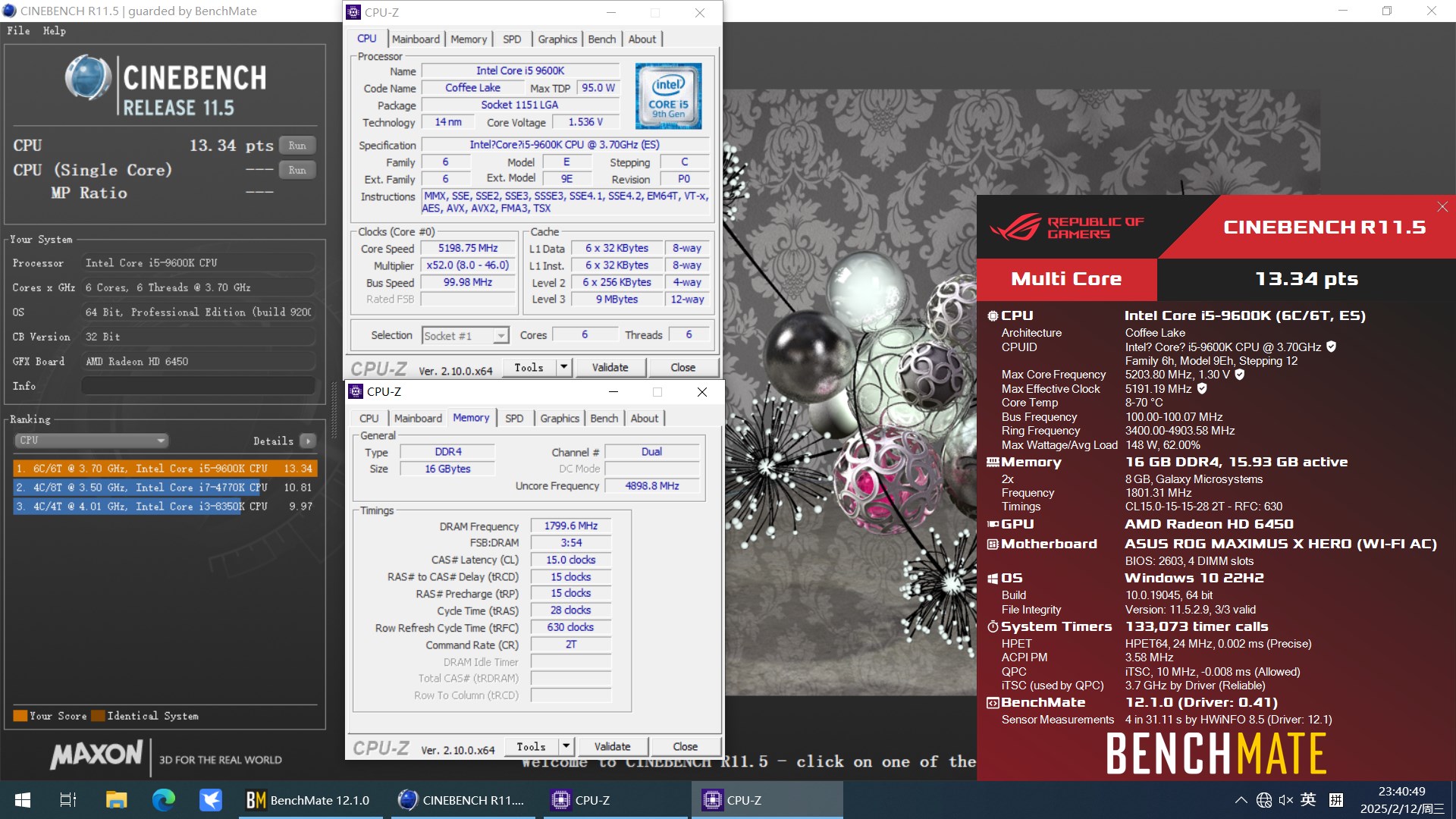Click the Cinebench sphere logo
The height and width of the screenshot is (819, 1456).
[x=88, y=77]
